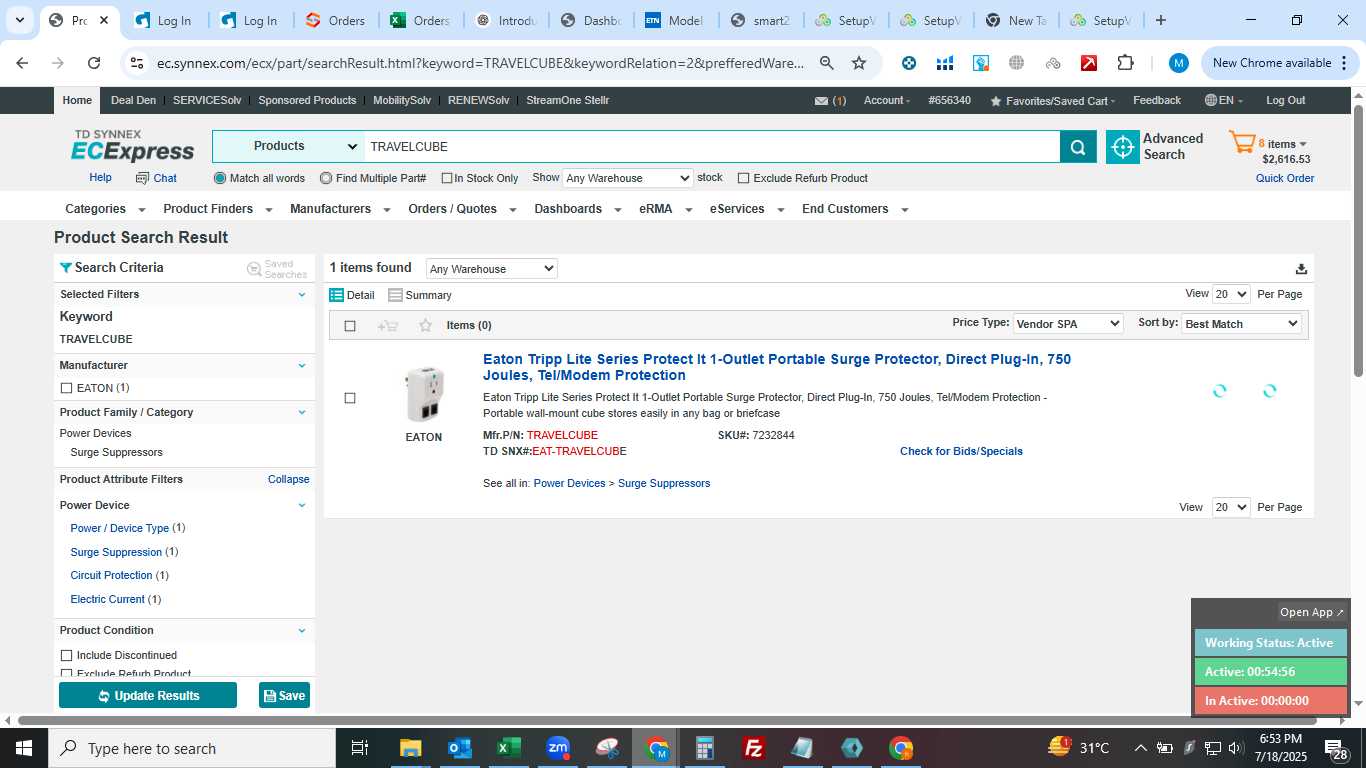This screenshot has width=1366, height=768.
Task: Select Find Multiple Part# radio button
Action: [x=326, y=178]
